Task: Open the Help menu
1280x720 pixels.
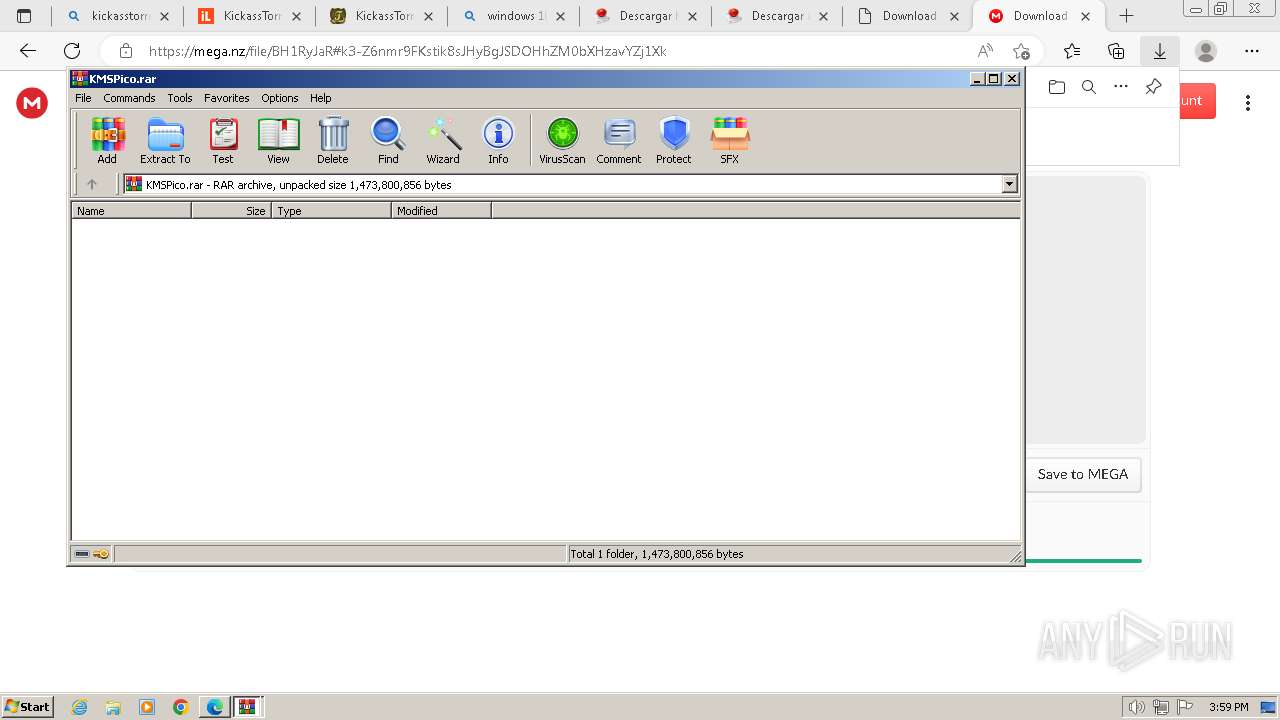Action: click(x=321, y=98)
